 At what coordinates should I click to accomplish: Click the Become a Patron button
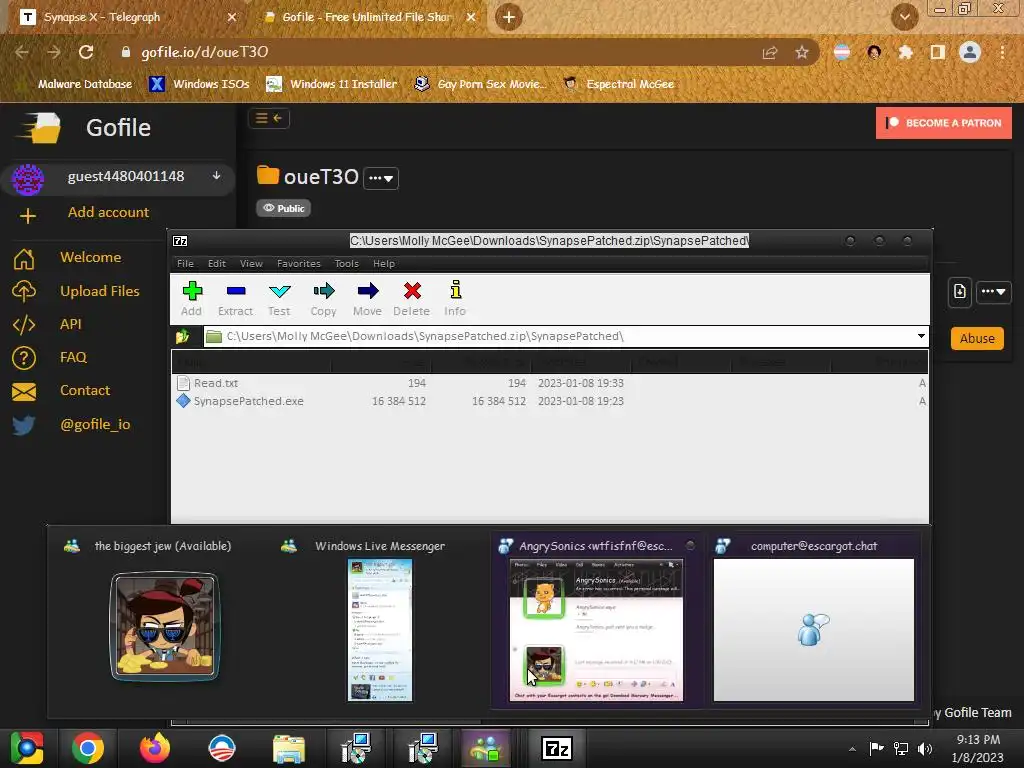pos(944,123)
